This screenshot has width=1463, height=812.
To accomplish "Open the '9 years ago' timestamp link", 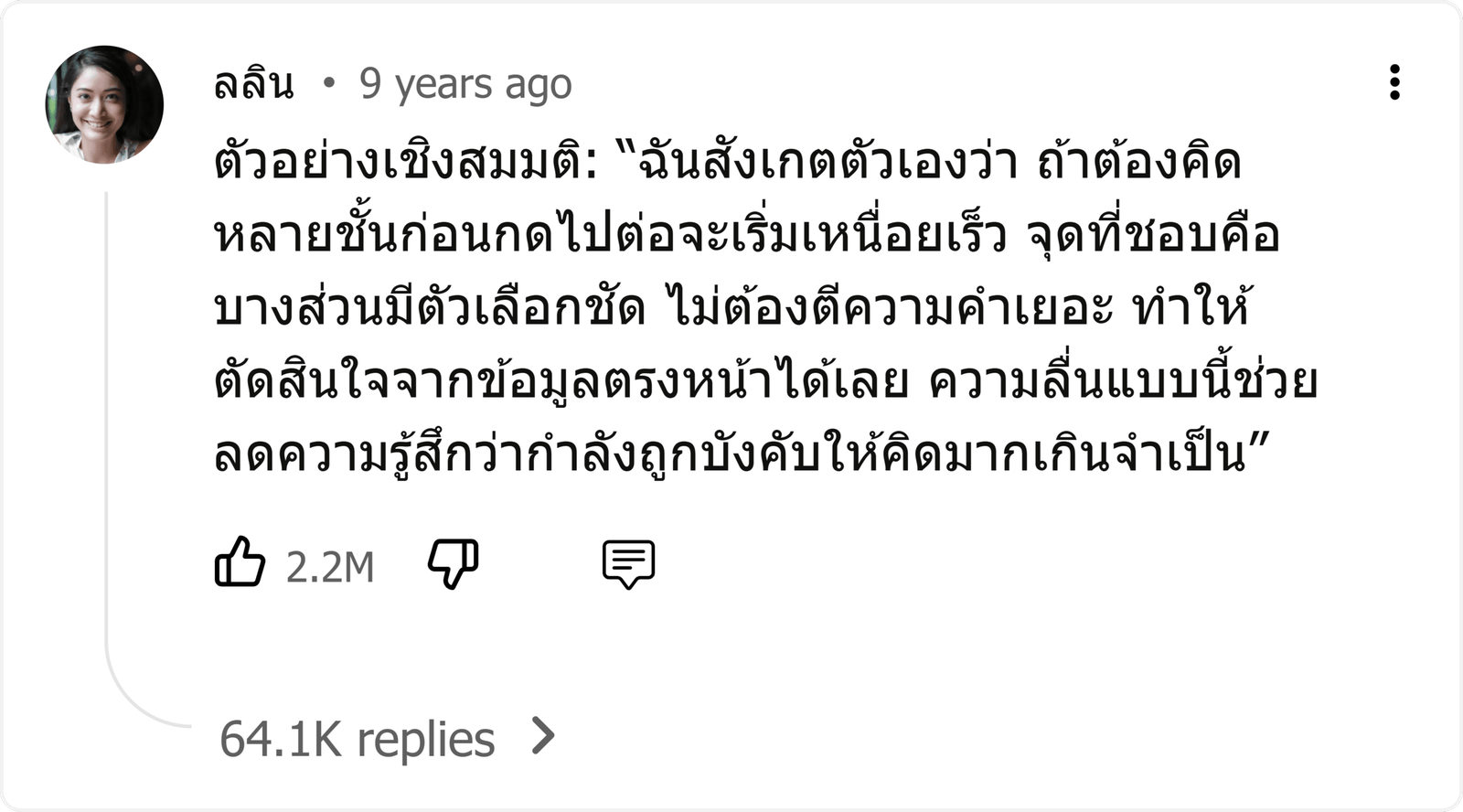I will coord(465,84).
